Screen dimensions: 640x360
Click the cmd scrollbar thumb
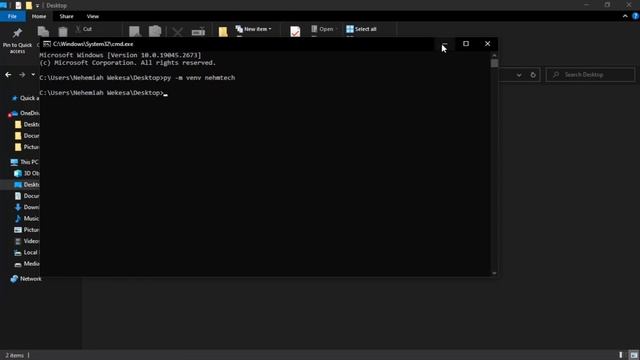click(x=494, y=63)
